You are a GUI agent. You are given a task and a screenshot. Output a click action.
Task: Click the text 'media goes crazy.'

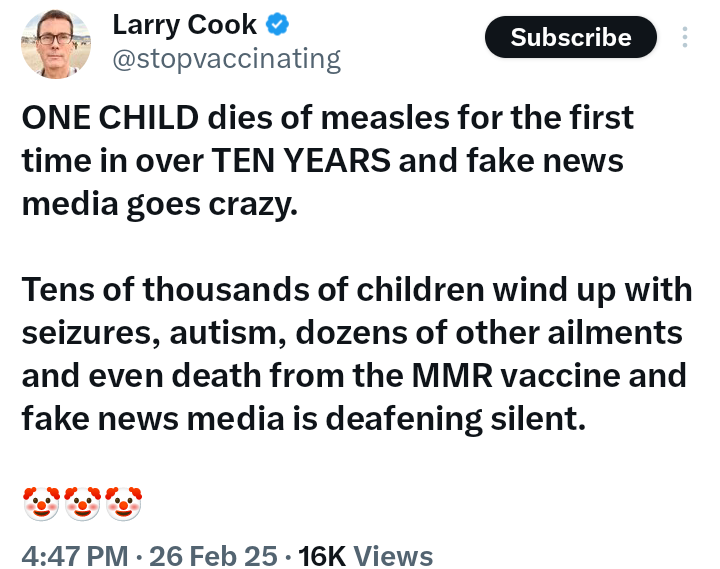pyautogui.click(x=160, y=203)
